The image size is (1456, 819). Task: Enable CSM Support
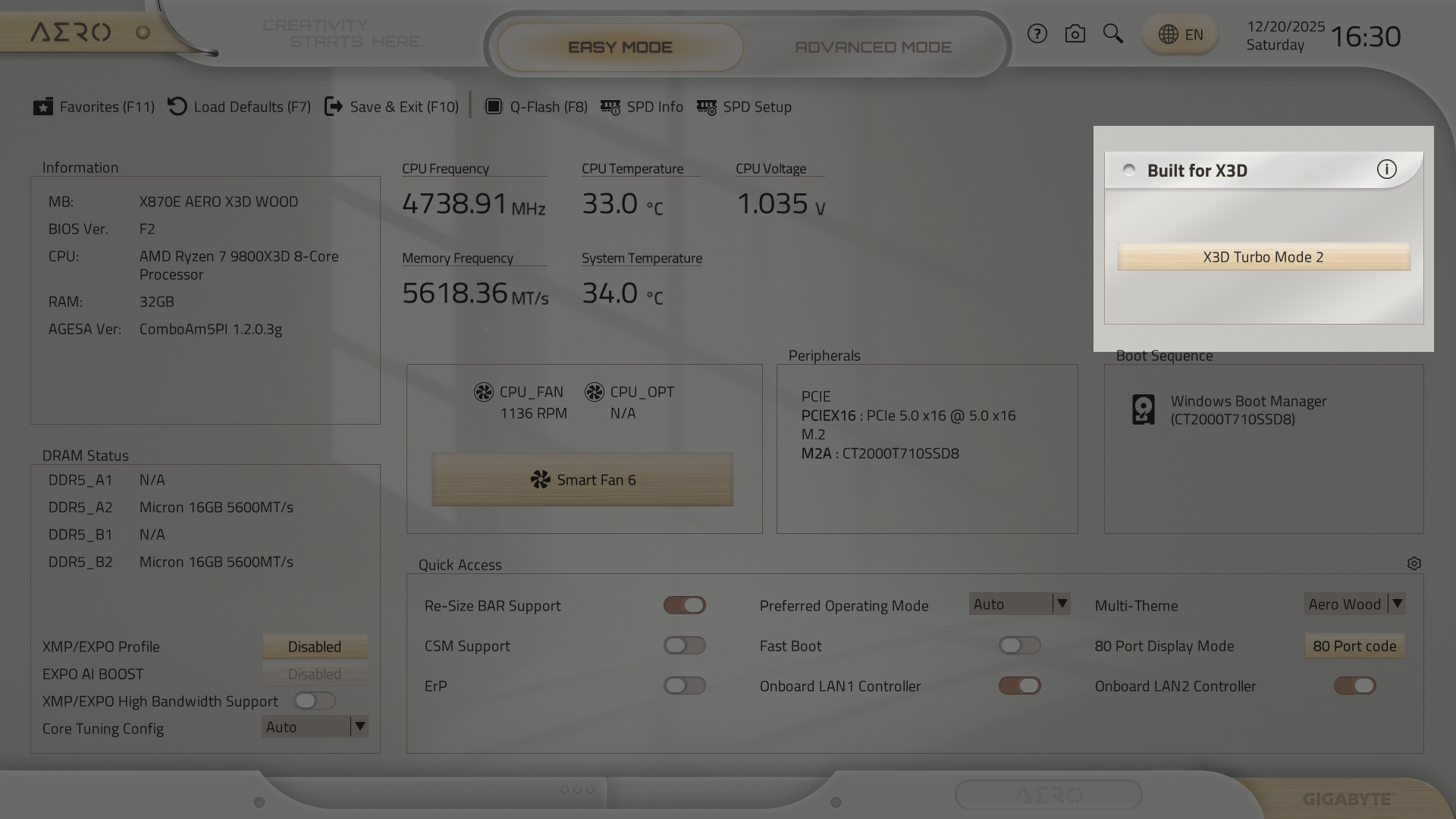(685, 645)
